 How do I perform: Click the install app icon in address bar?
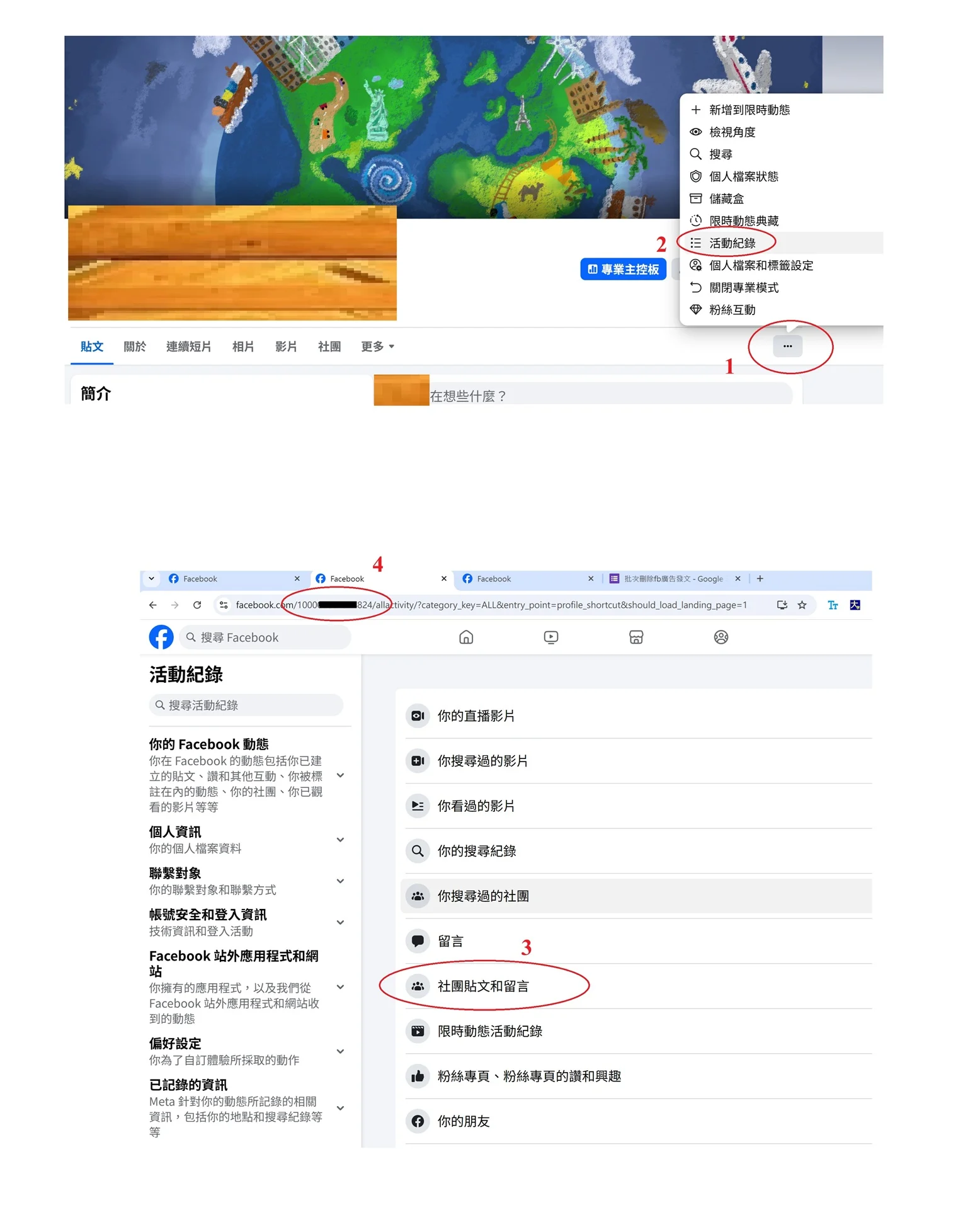[x=782, y=605]
